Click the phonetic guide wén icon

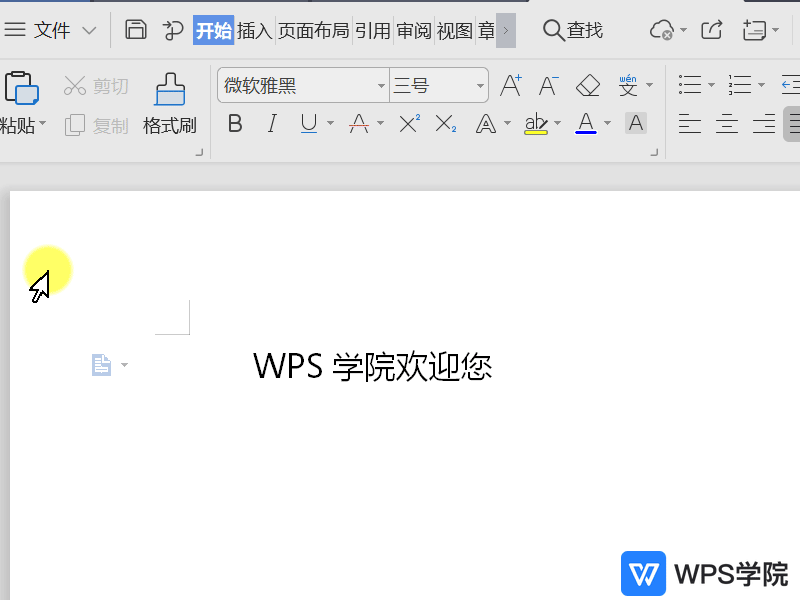(x=628, y=85)
